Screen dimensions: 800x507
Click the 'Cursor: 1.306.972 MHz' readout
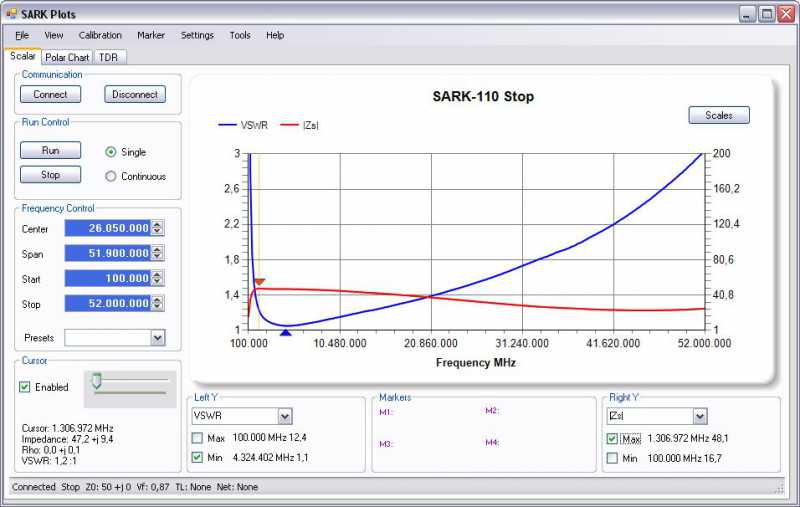click(67, 428)
